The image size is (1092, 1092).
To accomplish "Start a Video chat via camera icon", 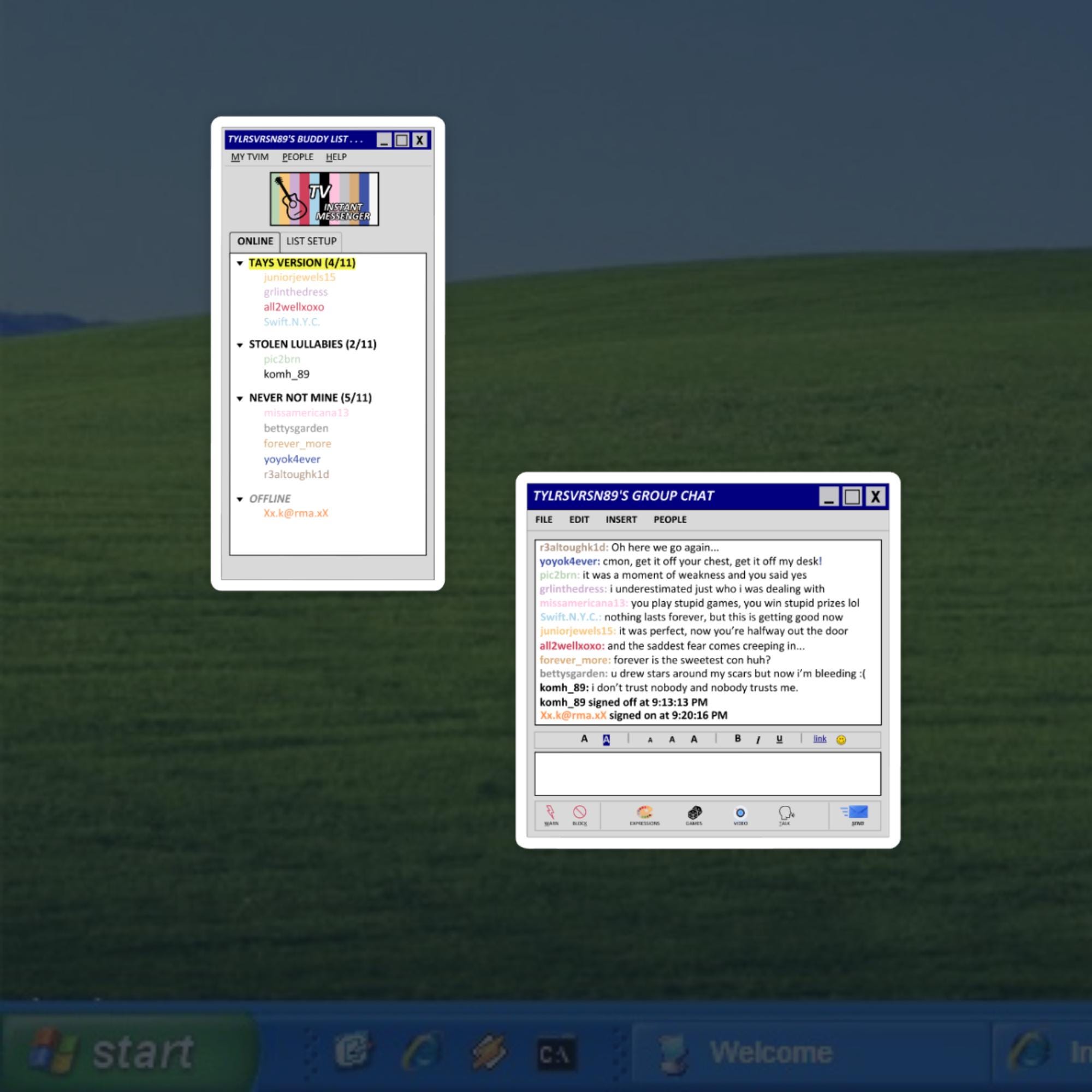I will pos(740,815).
